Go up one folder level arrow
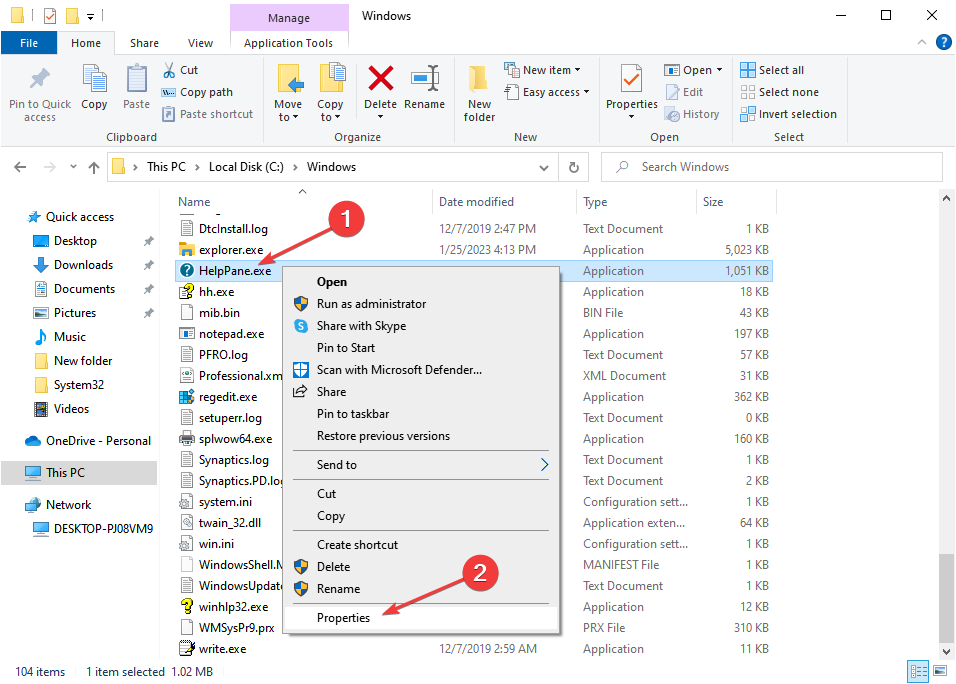 pos(94,167)
